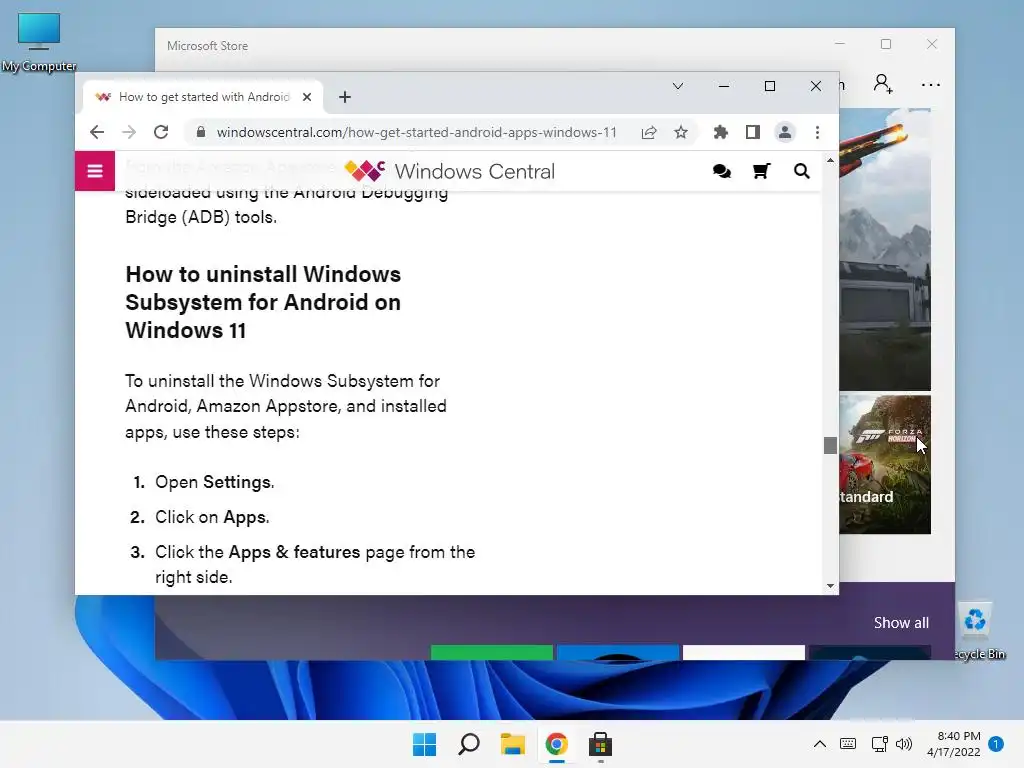Click Microsoft Store taskbar icon

coord(600,744)
